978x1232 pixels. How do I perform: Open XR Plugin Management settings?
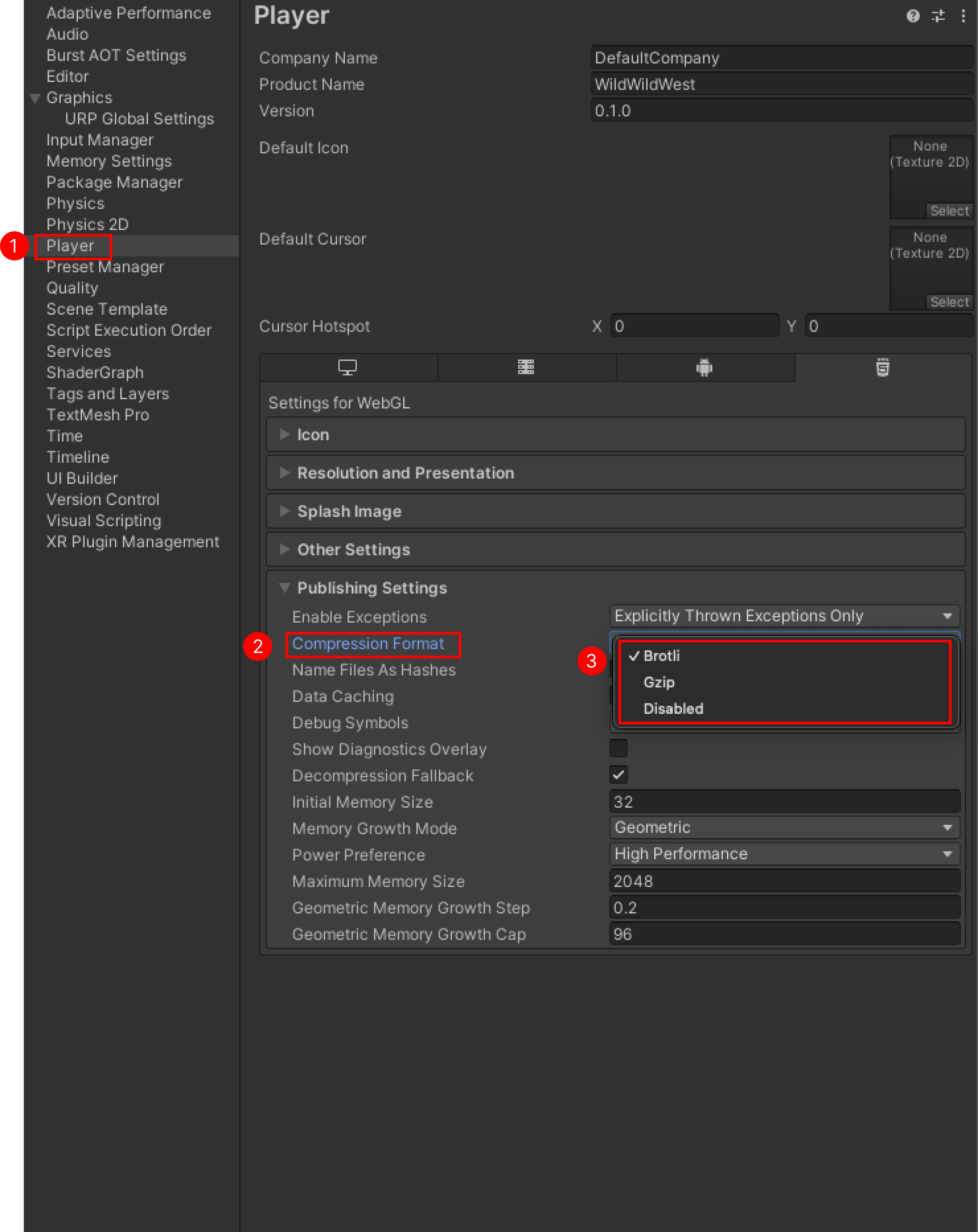click(x=132, y=542)
